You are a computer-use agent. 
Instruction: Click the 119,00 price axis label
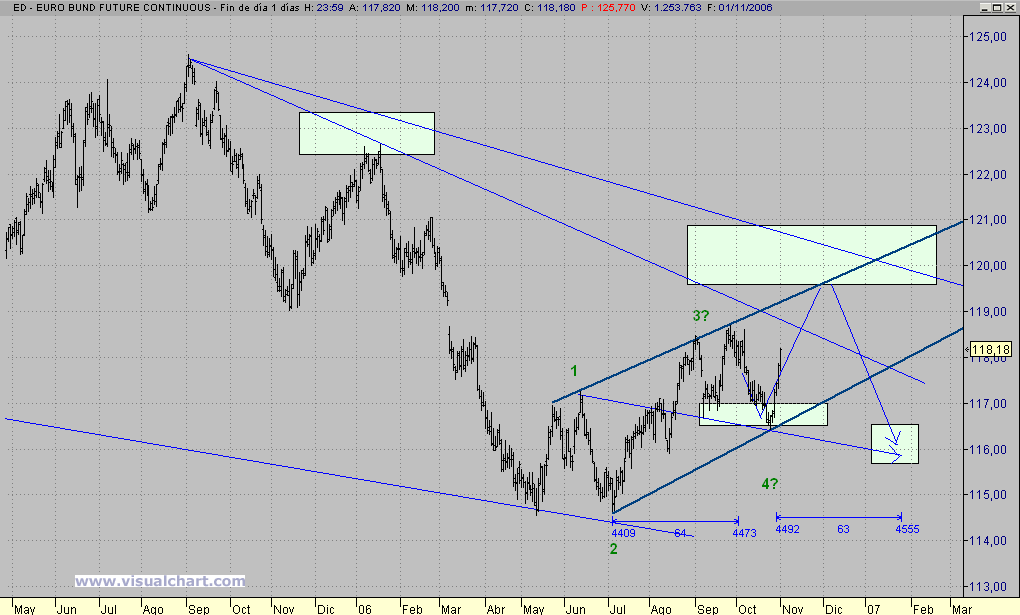(987, 312)
